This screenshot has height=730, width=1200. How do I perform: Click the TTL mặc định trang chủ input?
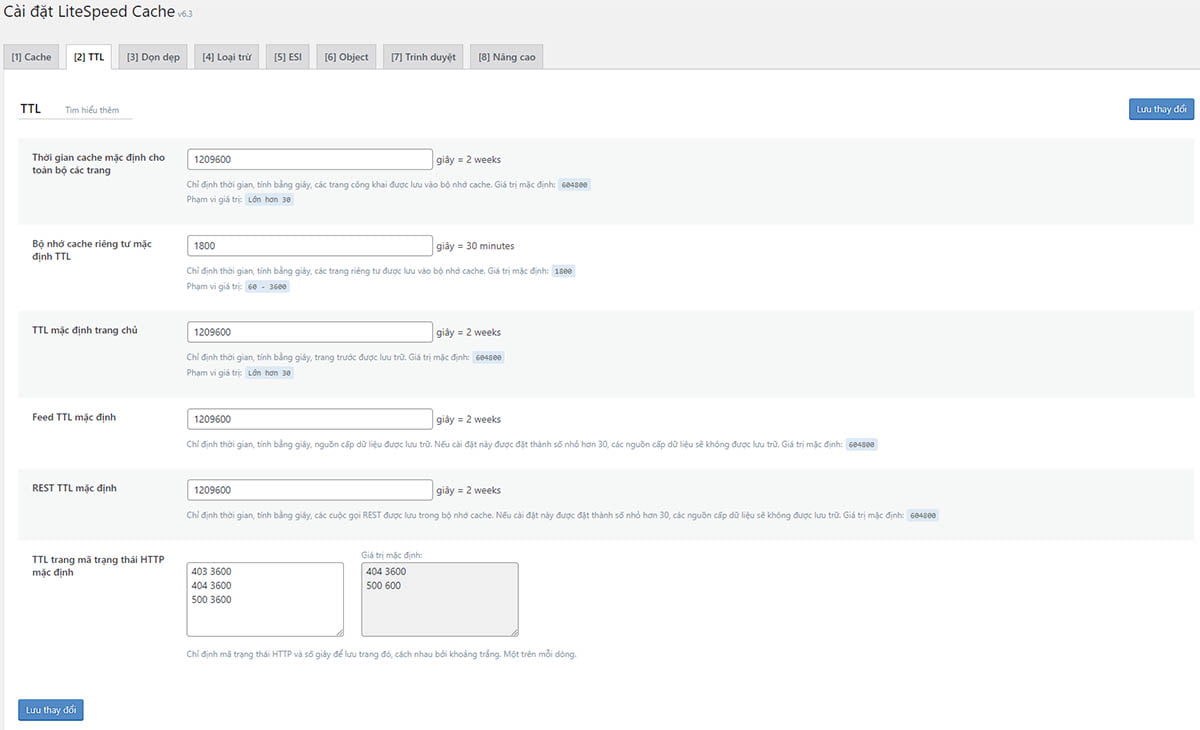pos(310,332)
